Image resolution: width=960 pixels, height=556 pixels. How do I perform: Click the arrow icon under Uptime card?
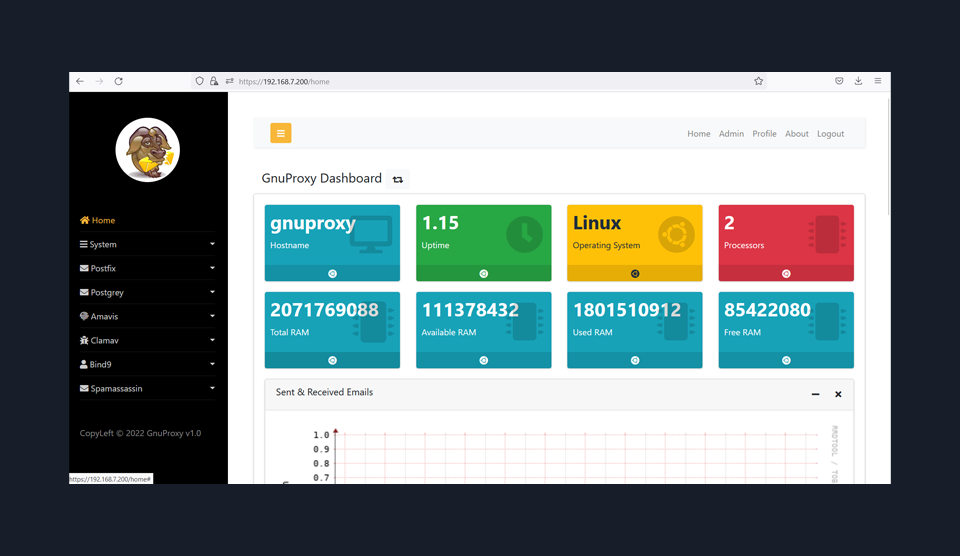[483, 273]
